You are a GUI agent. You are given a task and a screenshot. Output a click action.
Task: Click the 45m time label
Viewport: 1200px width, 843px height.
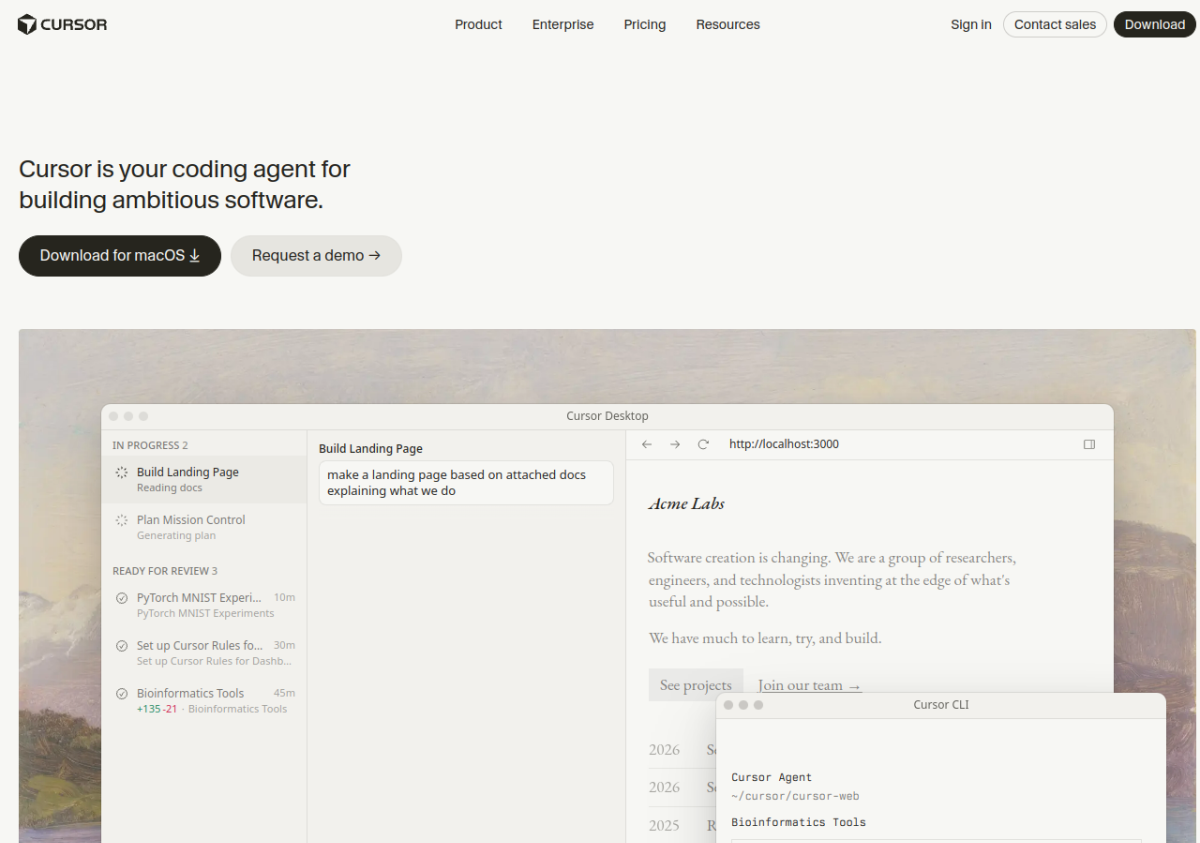pos(284,693)
